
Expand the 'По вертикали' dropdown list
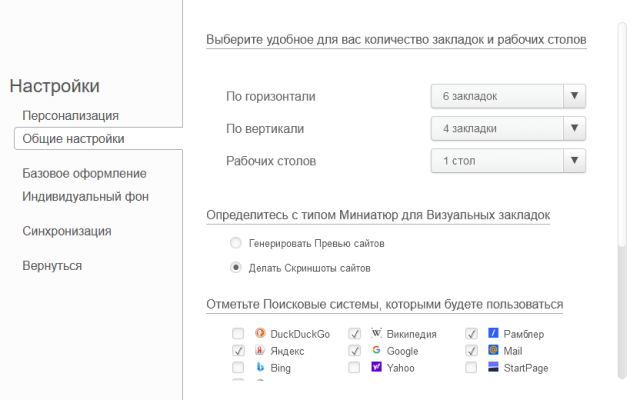click(x=508, y=129)
